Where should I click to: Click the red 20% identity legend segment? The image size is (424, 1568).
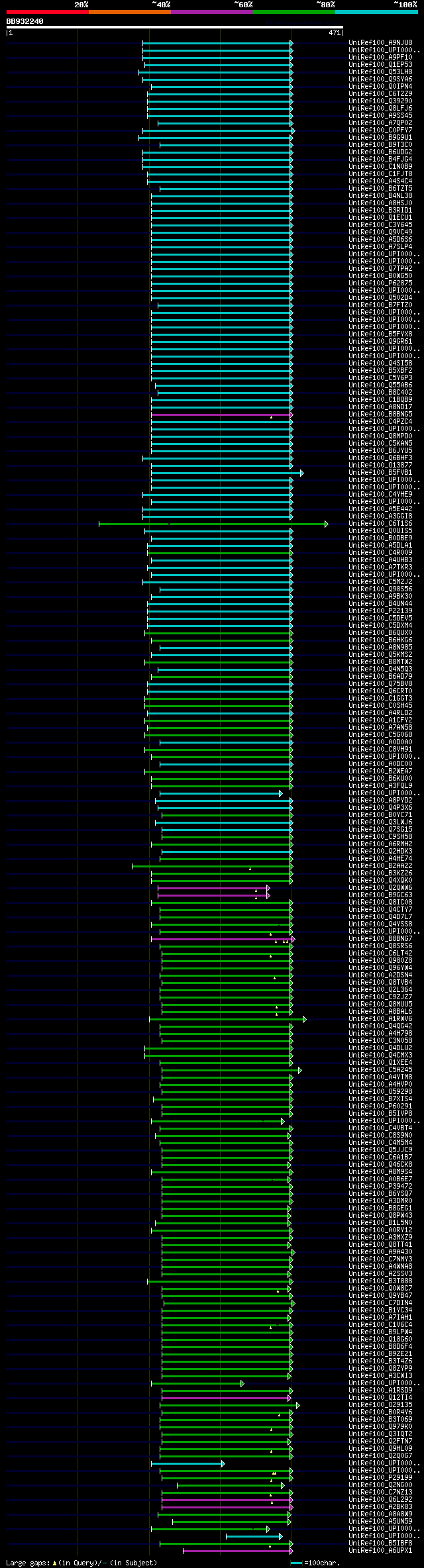click(48, 12)
